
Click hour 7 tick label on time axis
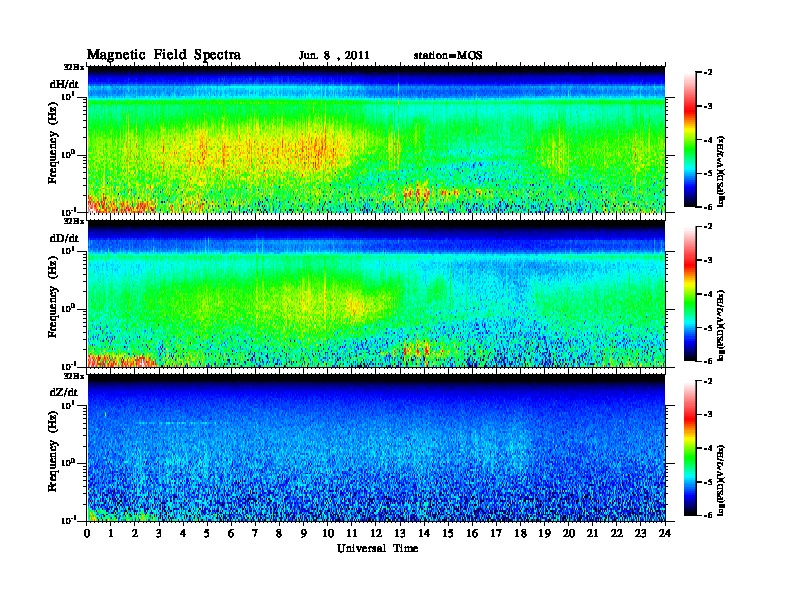(256, 534)
